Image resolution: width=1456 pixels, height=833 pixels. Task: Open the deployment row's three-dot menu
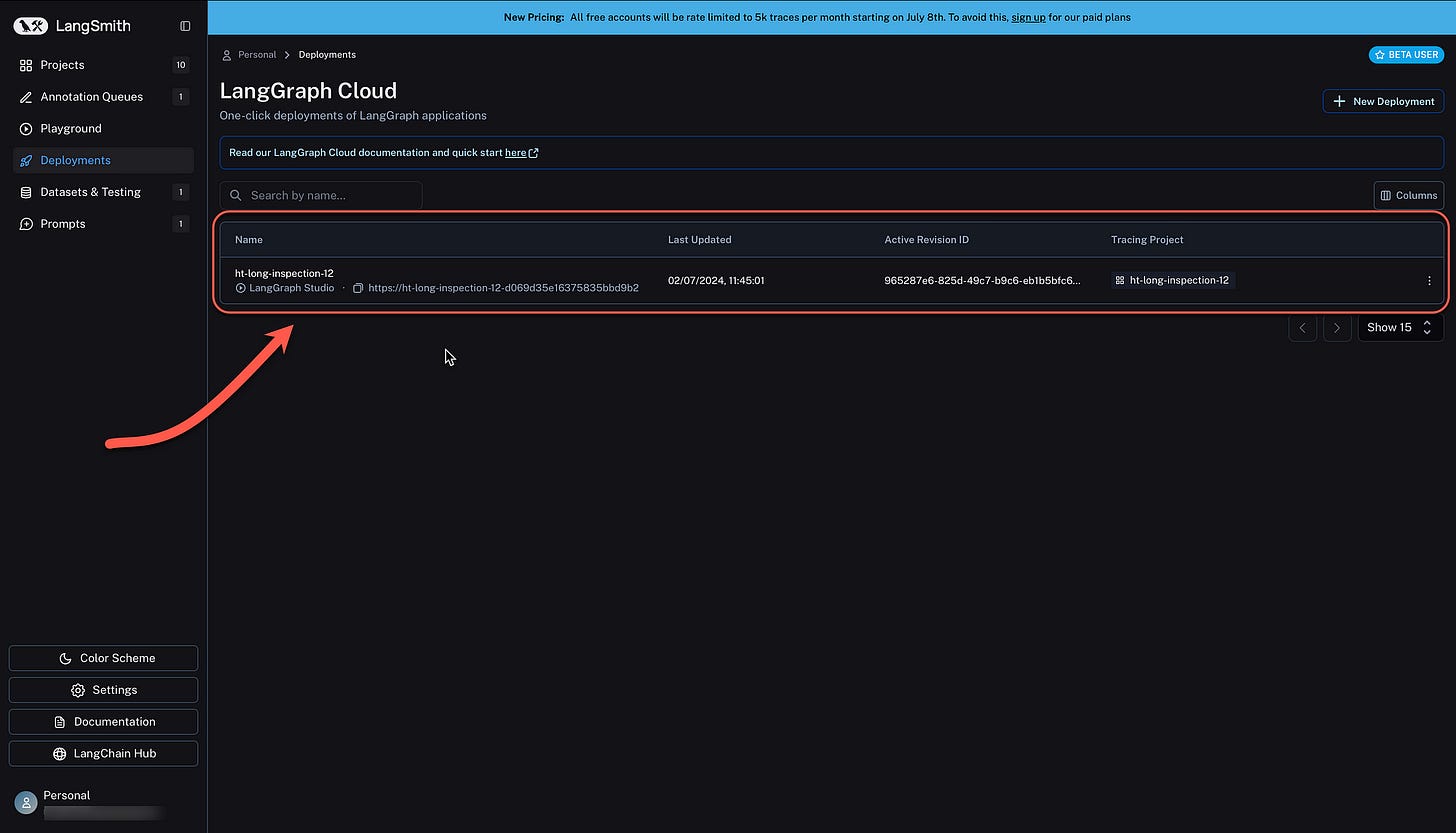coord(1429,281)
